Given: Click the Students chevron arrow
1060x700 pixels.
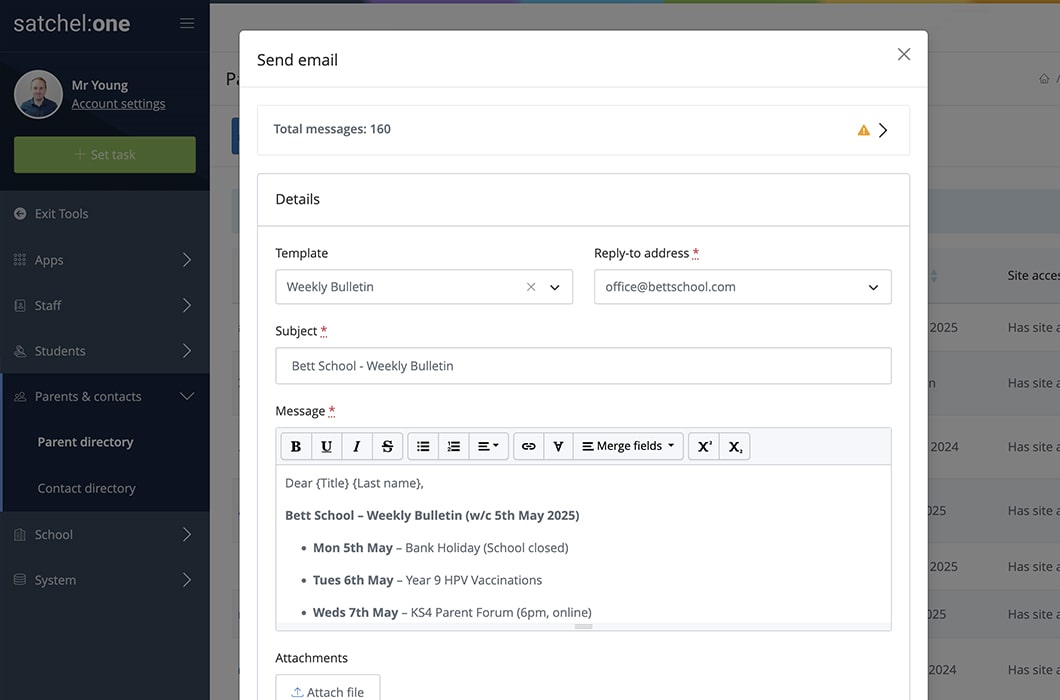Looking at the screenshot, I should 187,351.
